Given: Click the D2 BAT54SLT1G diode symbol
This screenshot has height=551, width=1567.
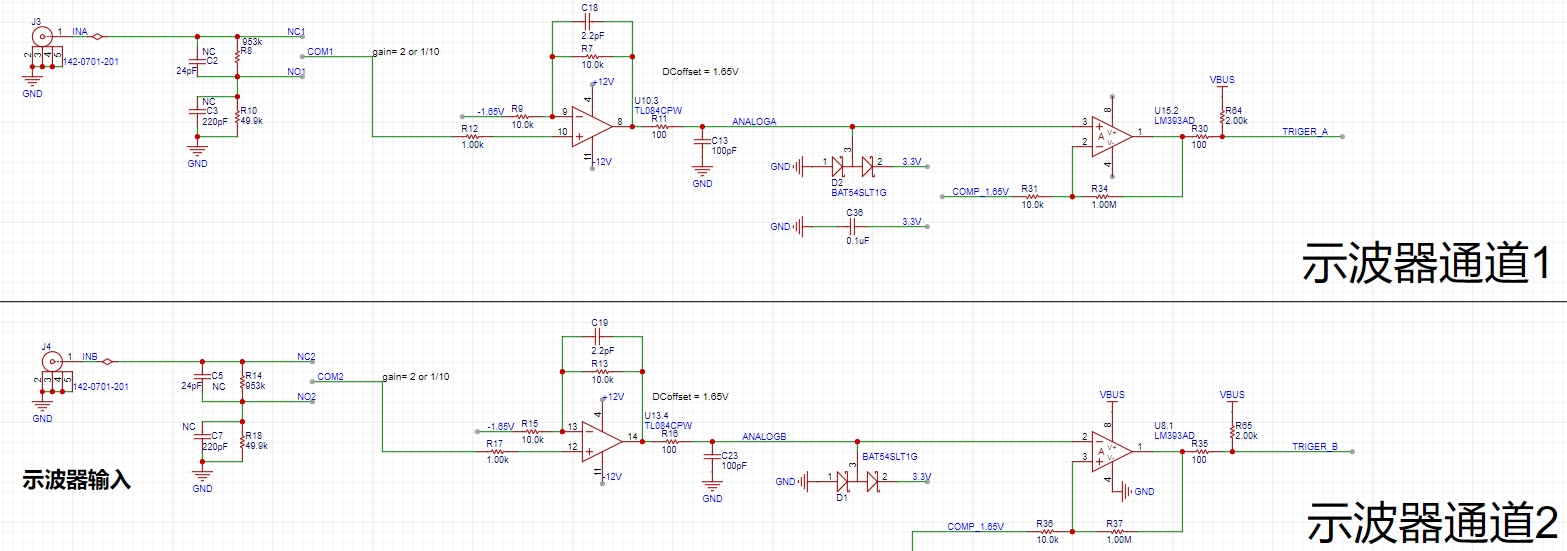Looking at the screenshot, I should (851, 163).
